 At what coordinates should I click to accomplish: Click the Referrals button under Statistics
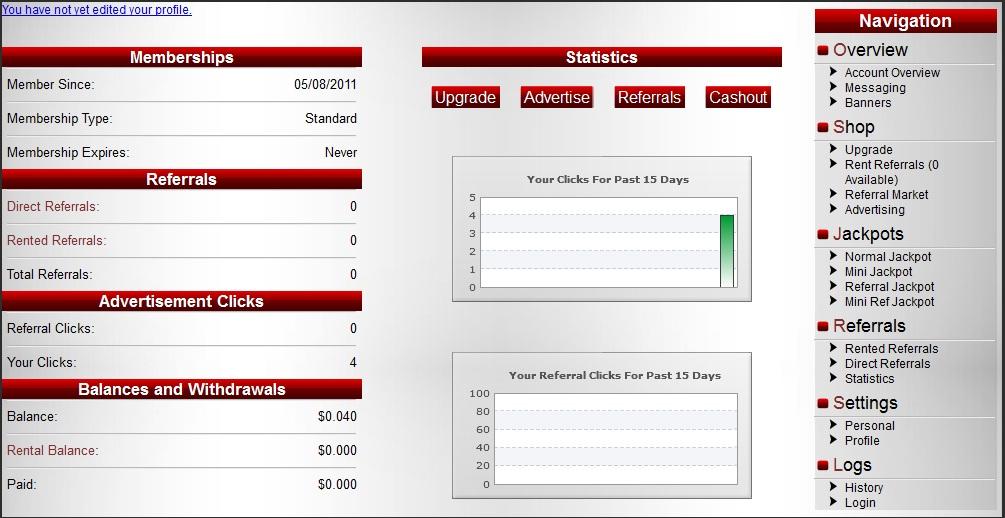pyautogui.click(x=649, y=97)
